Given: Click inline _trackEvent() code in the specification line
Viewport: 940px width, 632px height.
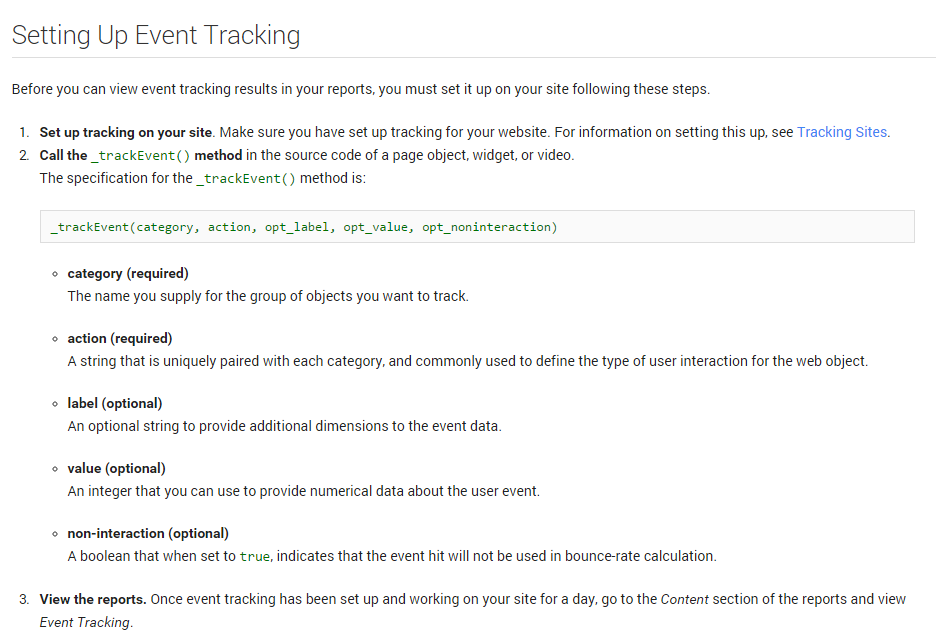Looking at the screenshot, I should click(x=246, y=179).
